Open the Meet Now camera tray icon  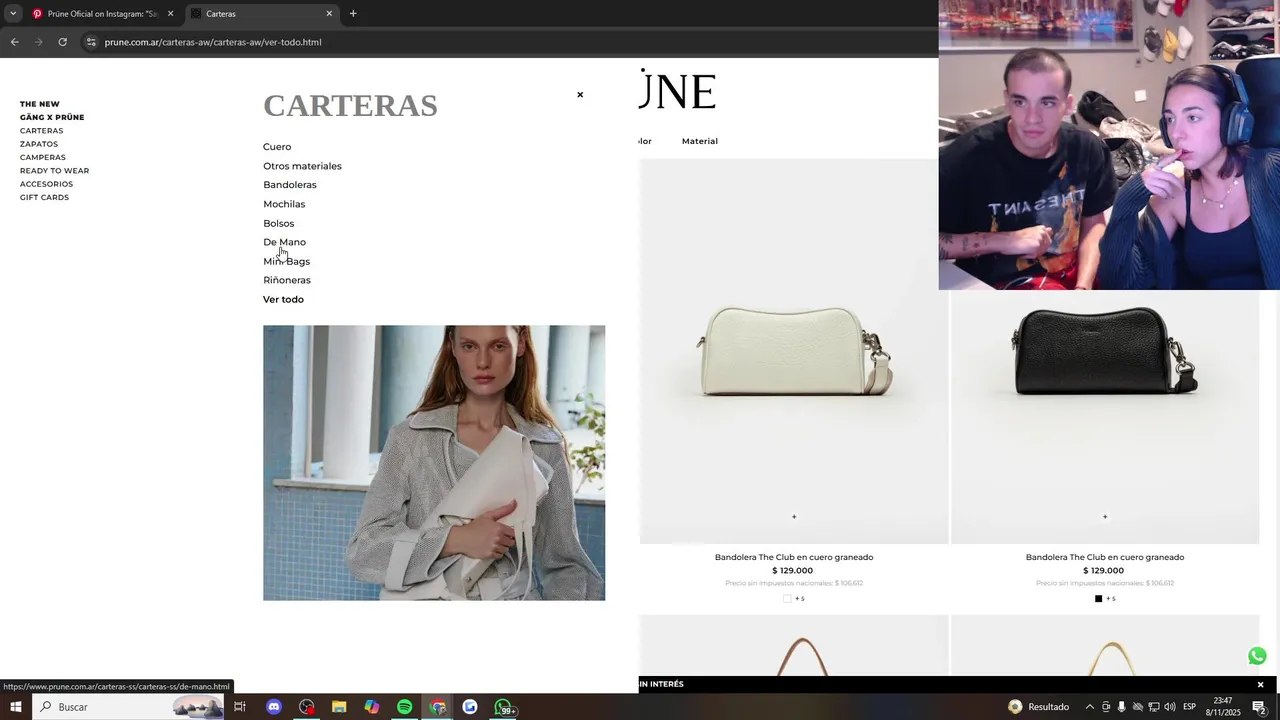pos(1105,707)
